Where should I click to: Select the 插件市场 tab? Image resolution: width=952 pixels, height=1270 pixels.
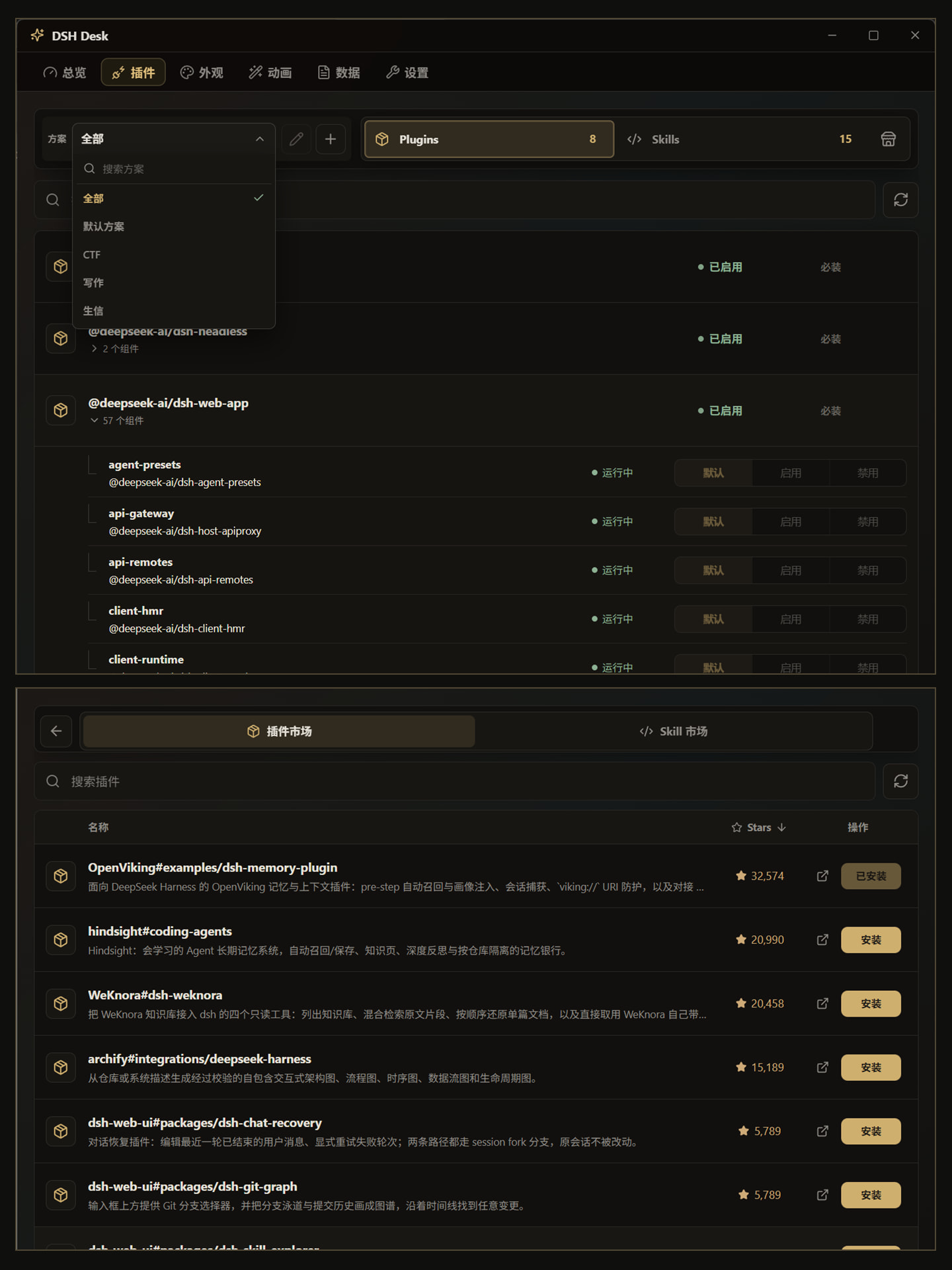279,731
